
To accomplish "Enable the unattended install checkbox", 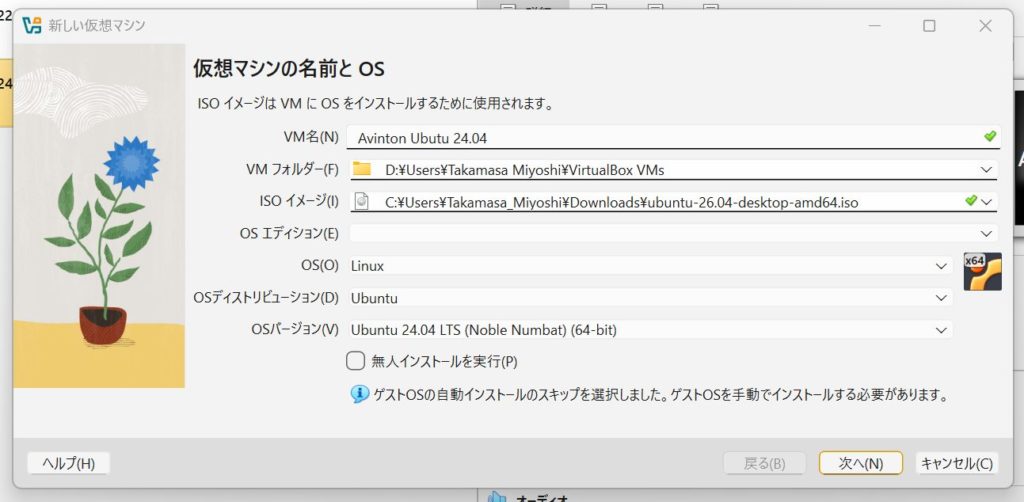I will click(355, 360).
